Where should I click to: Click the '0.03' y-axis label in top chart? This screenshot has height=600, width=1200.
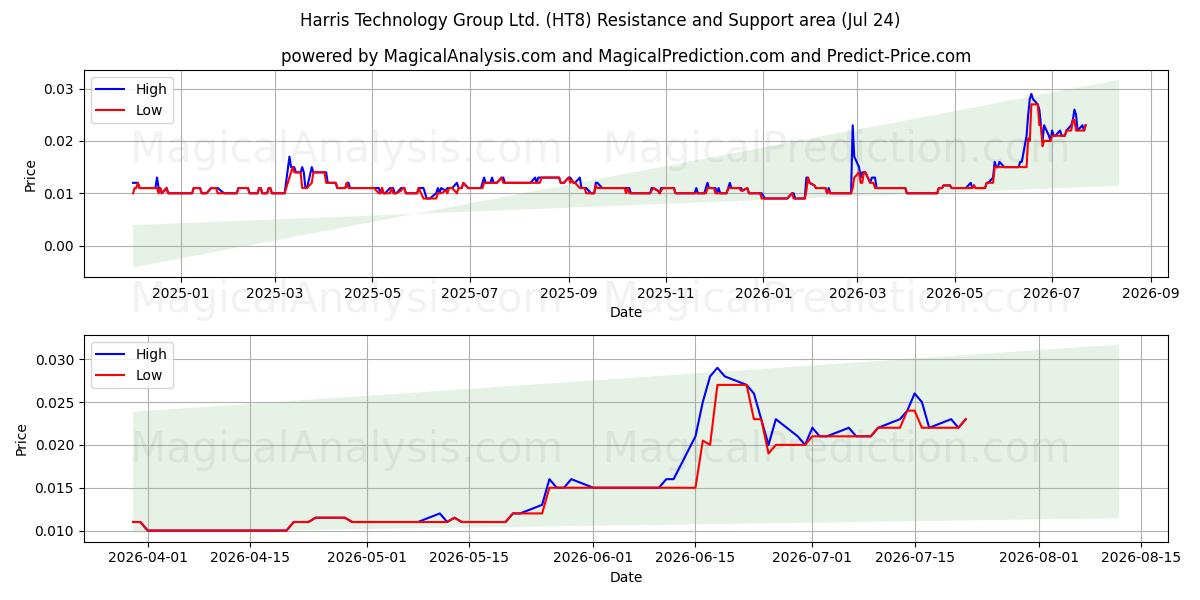[x=60, y=89]
